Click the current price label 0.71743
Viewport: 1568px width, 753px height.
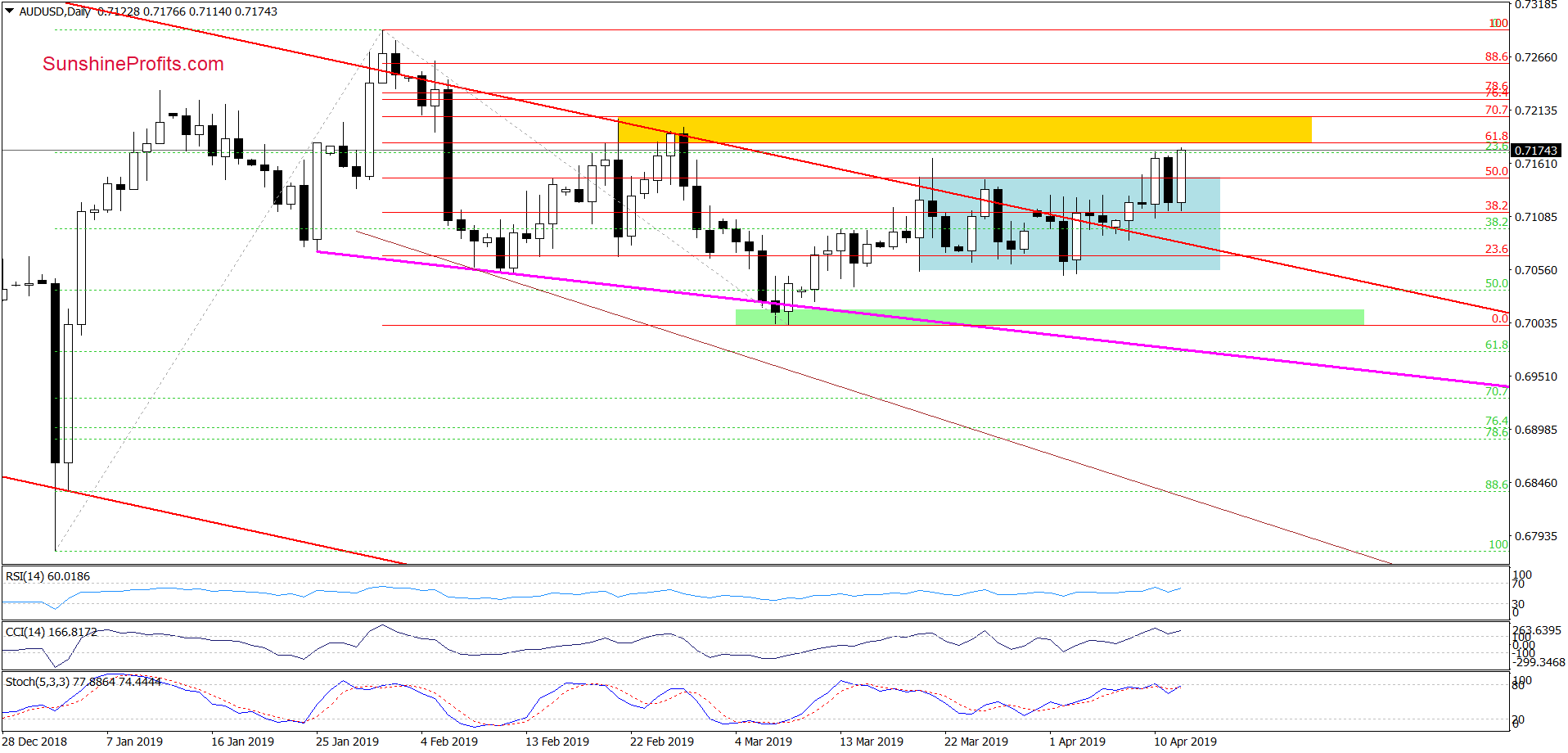1535,151
